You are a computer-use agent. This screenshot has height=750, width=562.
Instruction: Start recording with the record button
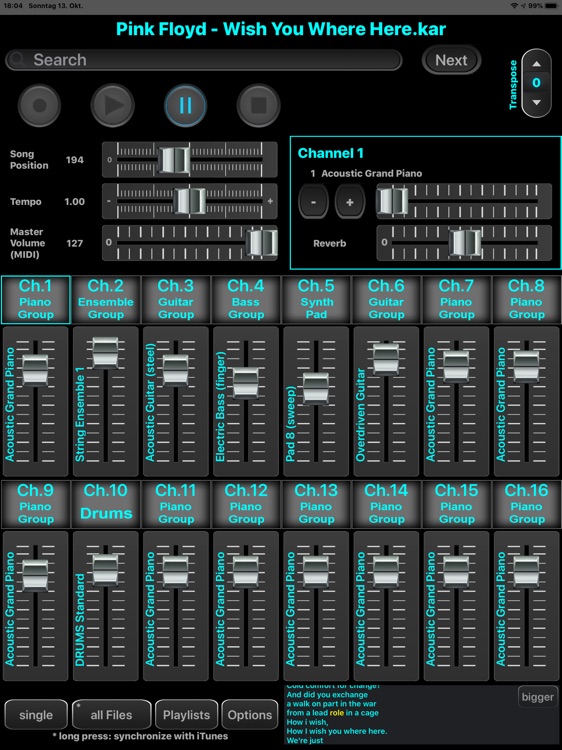coord(39,105)
